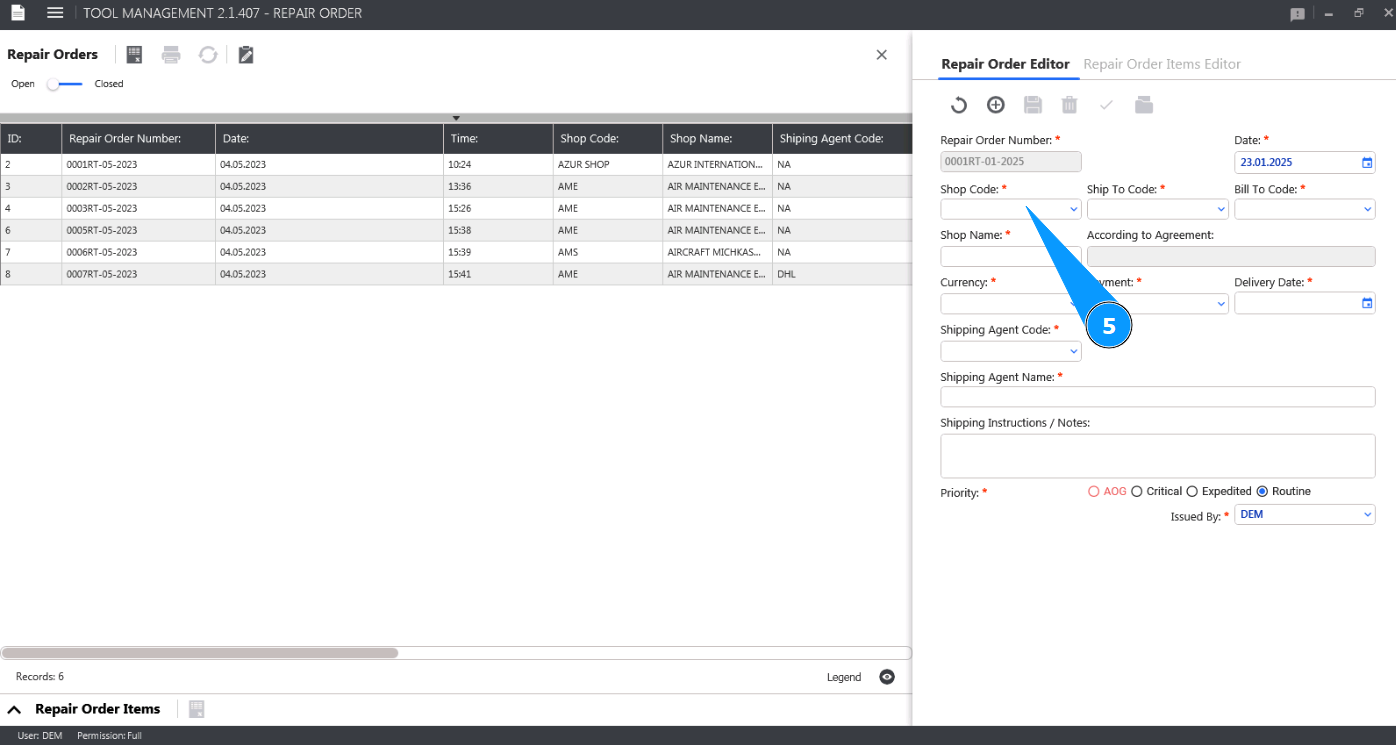Click the AZUR SHOP cell

[608, 165]
